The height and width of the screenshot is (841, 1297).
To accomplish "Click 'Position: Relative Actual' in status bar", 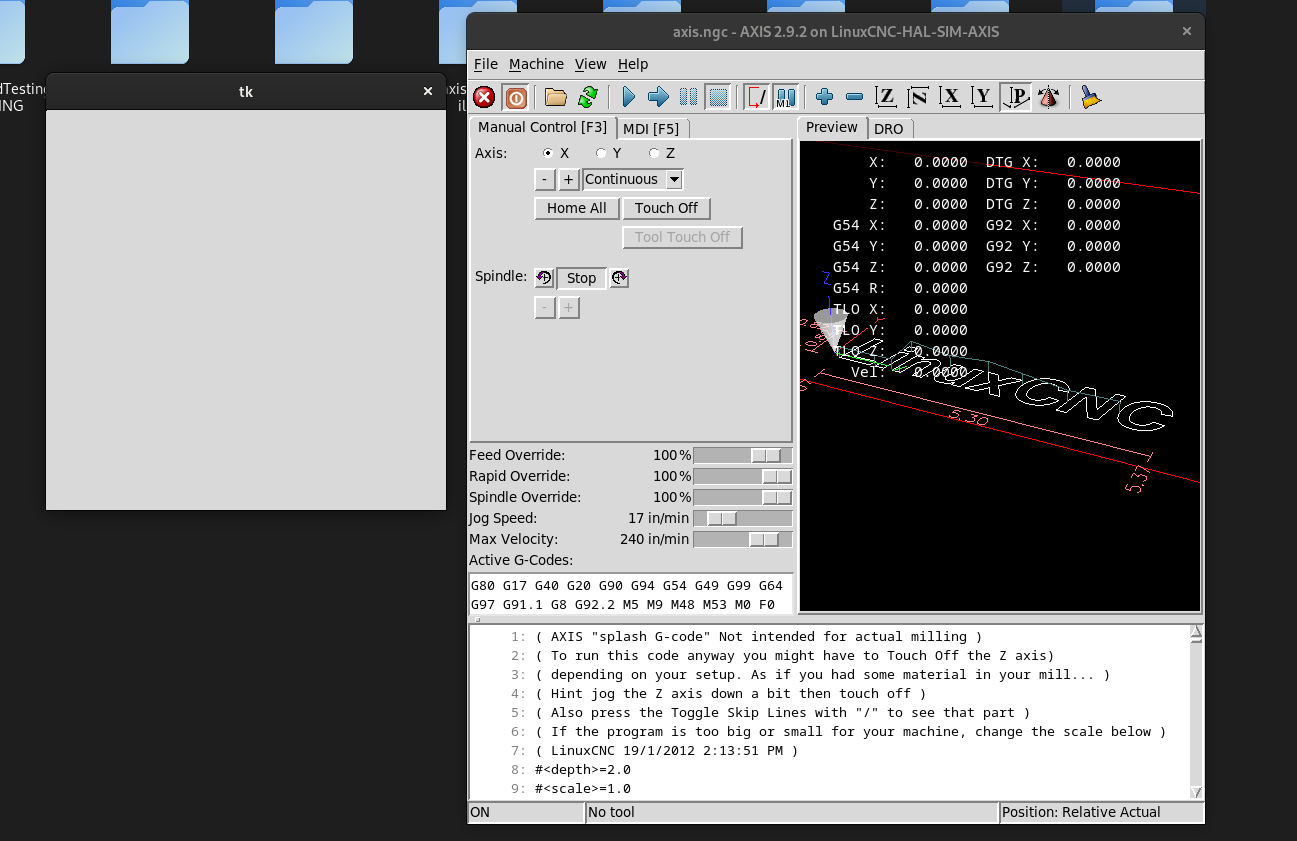I will point(1101,812).
